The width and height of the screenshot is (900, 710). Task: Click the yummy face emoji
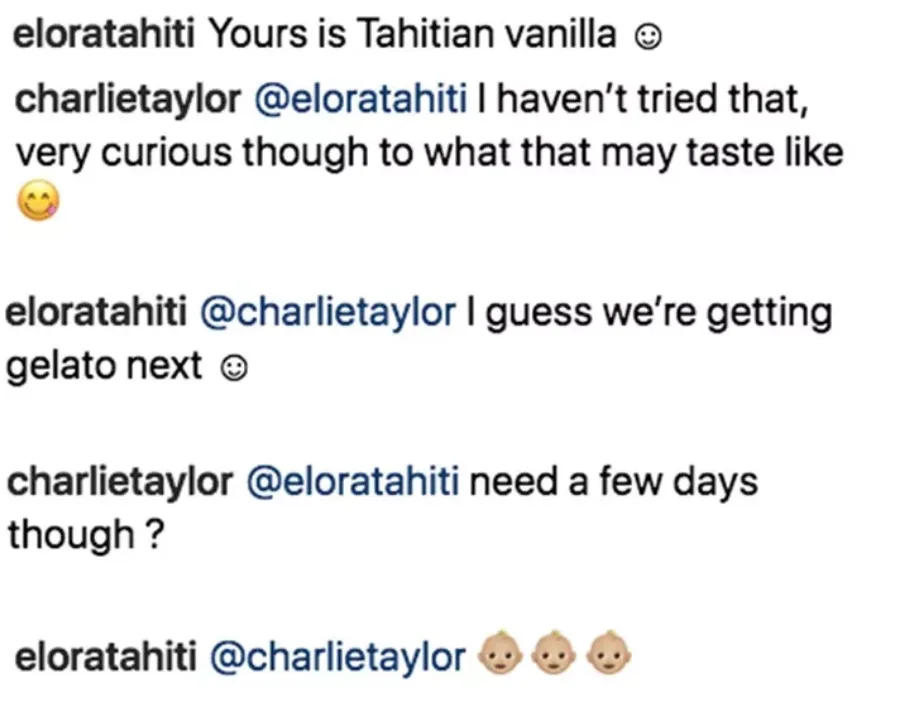click(38, 200)
